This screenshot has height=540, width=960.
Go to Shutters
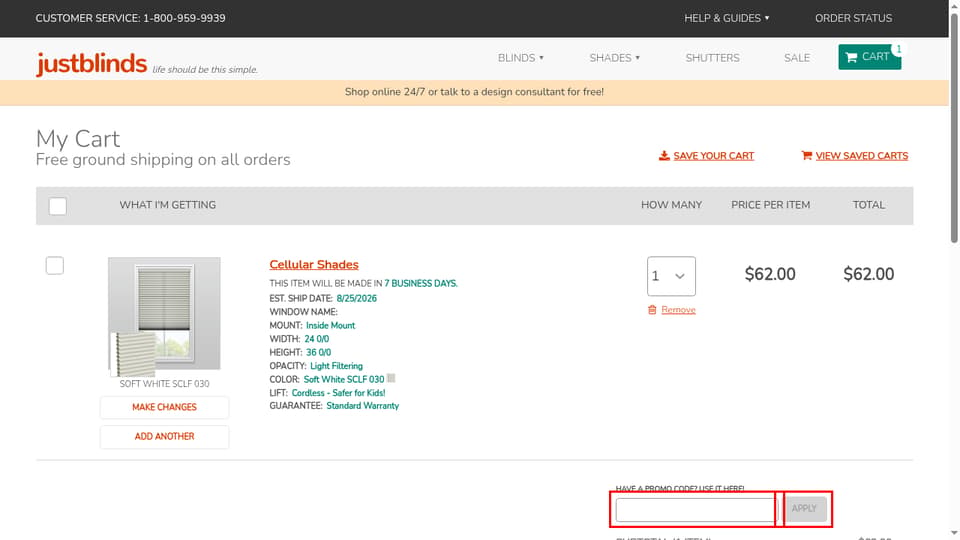712,58
